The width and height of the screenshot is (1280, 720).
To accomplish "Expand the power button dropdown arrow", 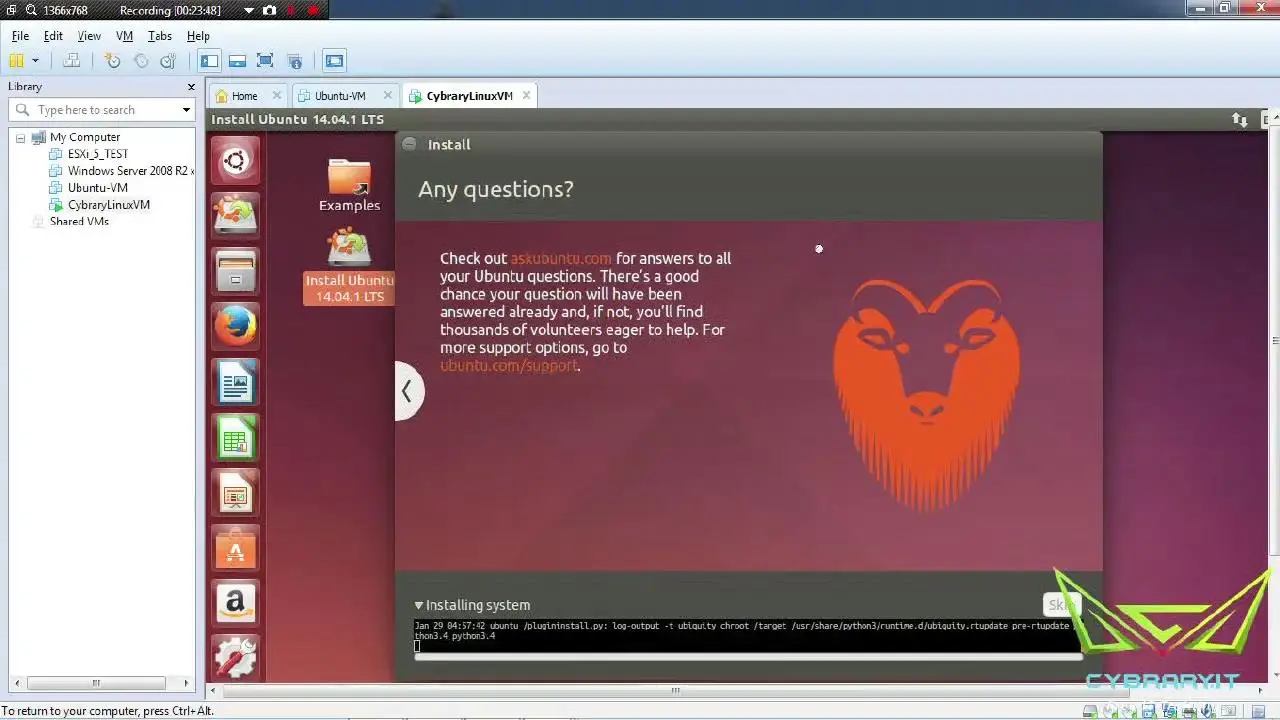I will pyautogui.click(x=35, y=61).
